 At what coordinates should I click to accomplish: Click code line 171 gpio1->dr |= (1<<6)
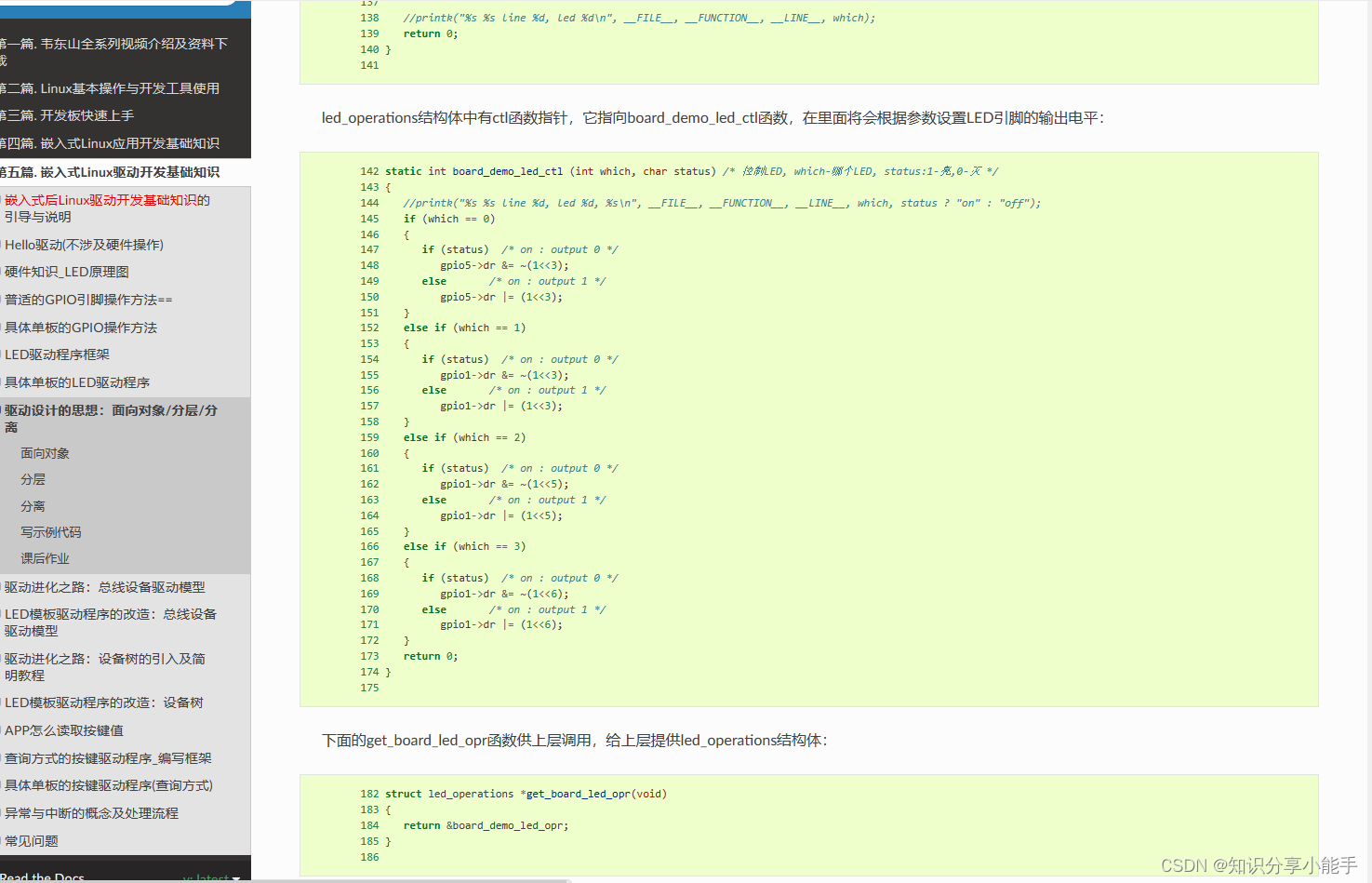(x=501, y=624)
